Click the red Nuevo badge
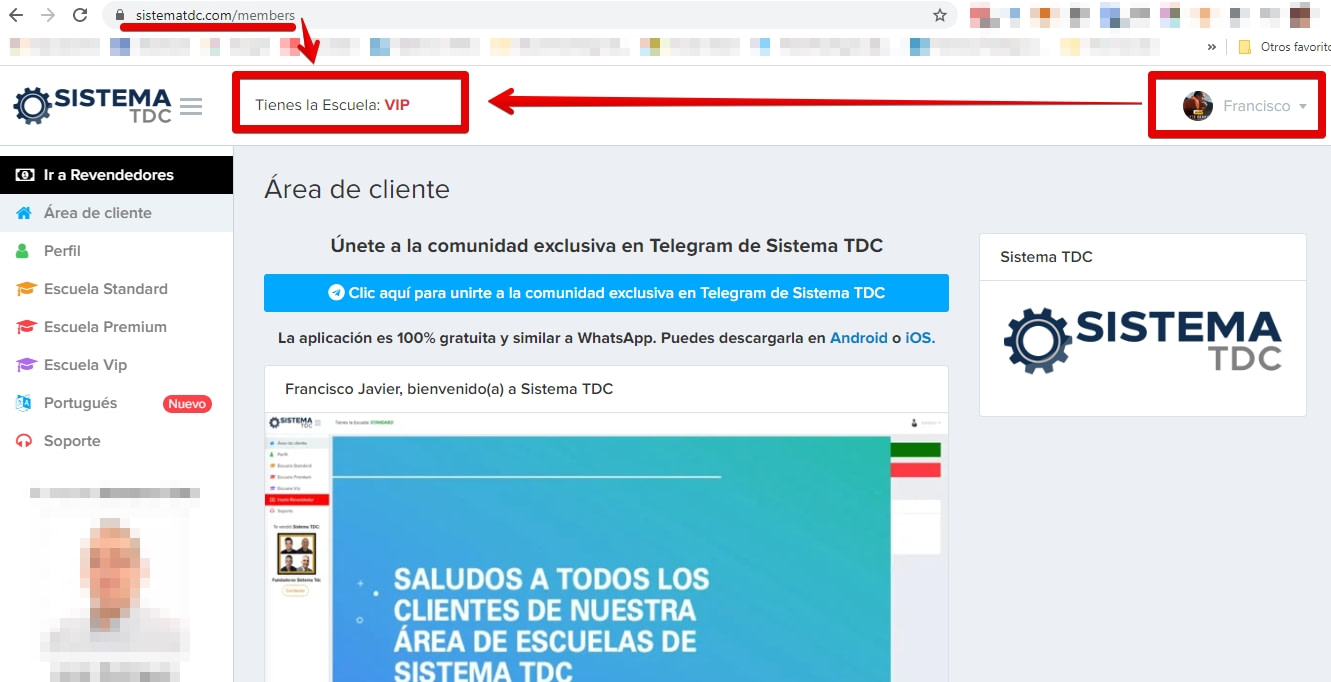 tap(187, 404)
